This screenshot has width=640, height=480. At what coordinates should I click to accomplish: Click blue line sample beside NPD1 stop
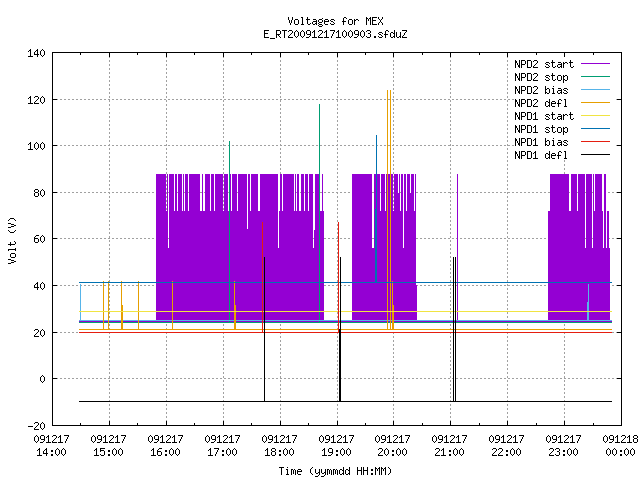596,129
